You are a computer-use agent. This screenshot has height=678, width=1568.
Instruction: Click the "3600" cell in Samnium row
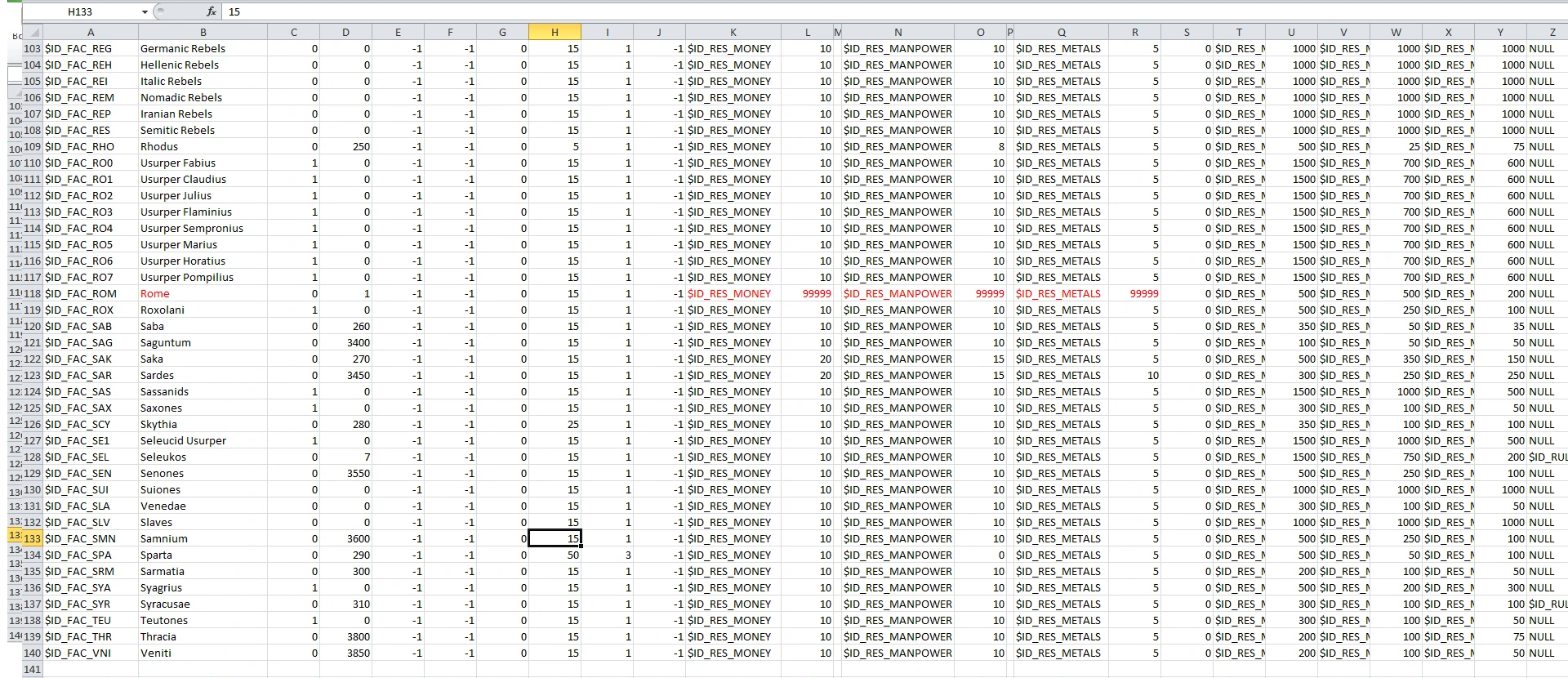[x=345, y=538]
